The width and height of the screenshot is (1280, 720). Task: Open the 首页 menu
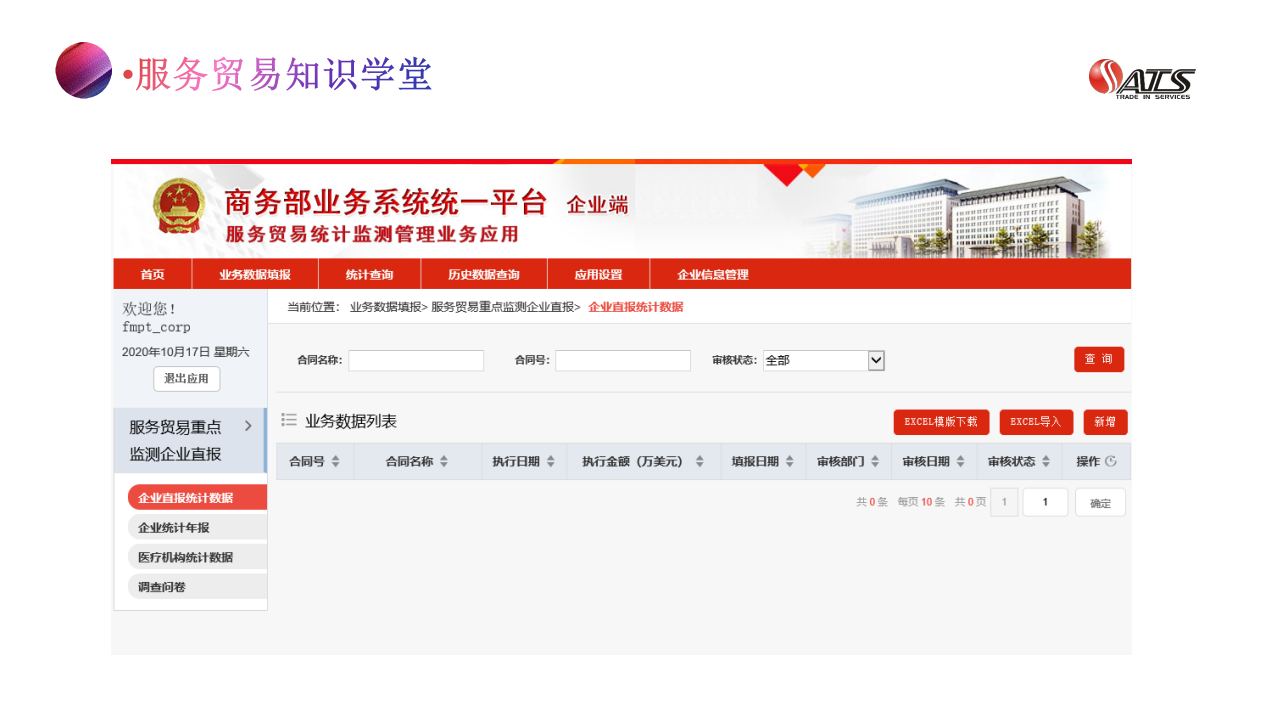(x=153, y=274)
